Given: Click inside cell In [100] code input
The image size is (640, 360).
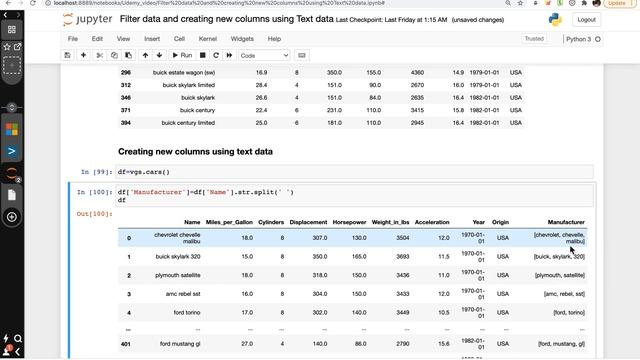Looking at the screenshot, I should pyautogui.click(x=354, y=196).
